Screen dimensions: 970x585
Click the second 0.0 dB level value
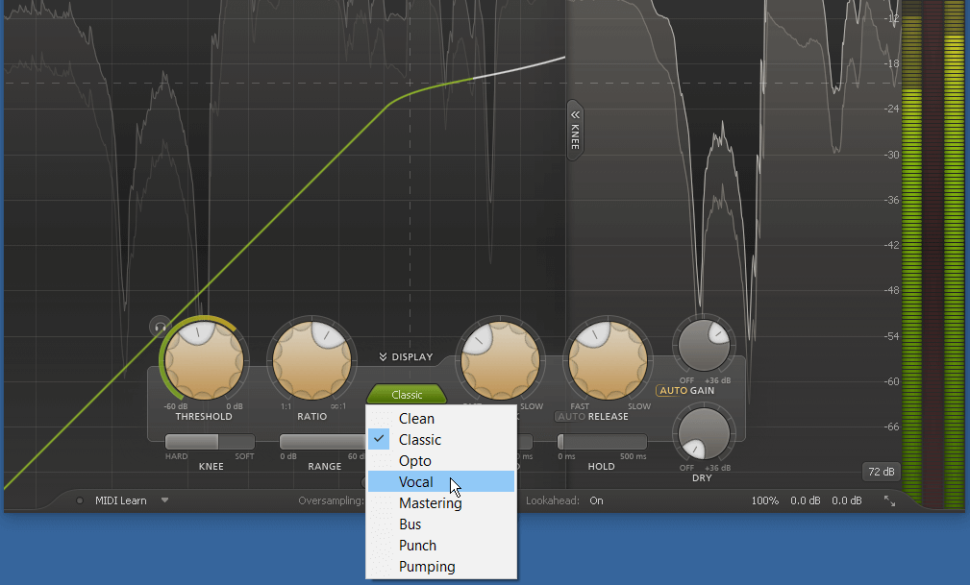(x=846, y=501)
